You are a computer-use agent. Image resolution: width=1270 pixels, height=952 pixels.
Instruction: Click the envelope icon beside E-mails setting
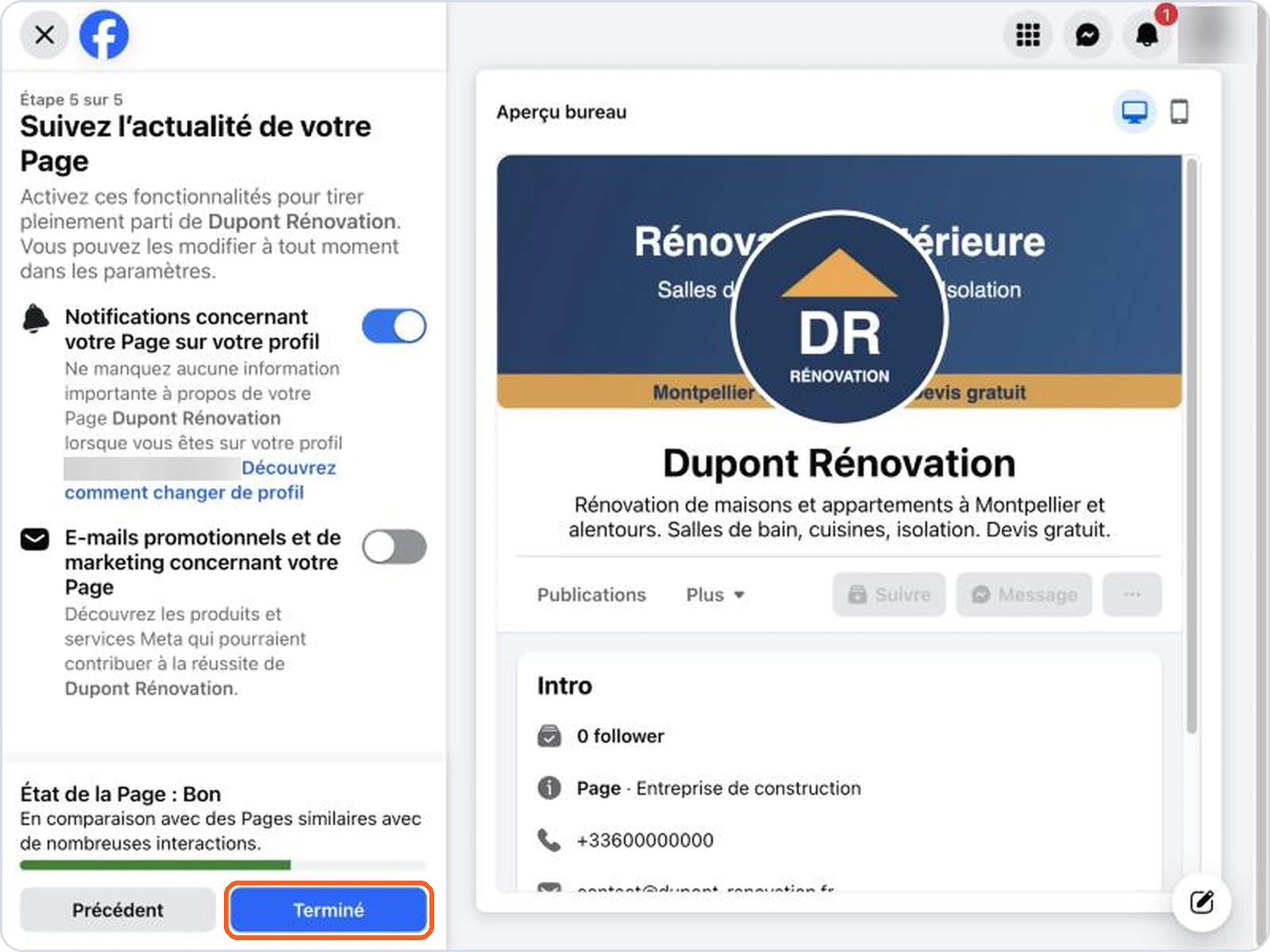[35, 539]
